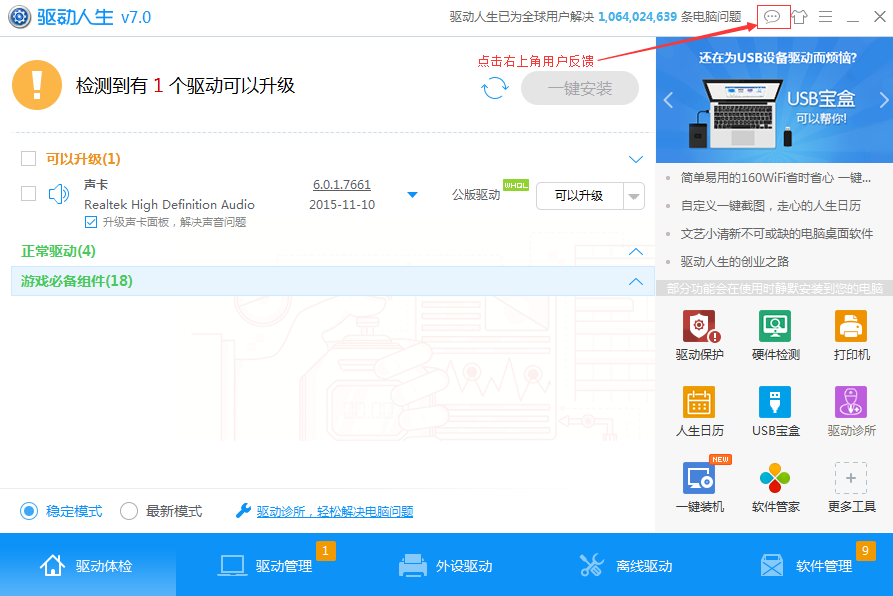The height and width of the screenshot is (596, 893).
Task: Switch to 外设驱动 tab
Action: coord(446,565)
